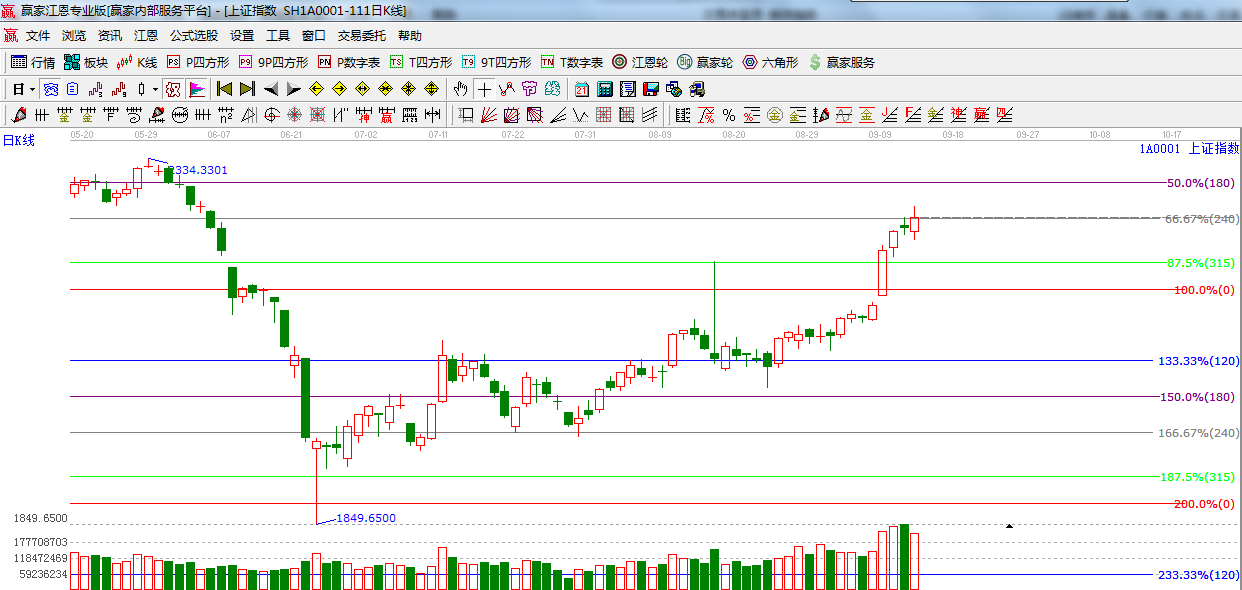
Task: Click the 赢家服务 service button
Action: 841,62
